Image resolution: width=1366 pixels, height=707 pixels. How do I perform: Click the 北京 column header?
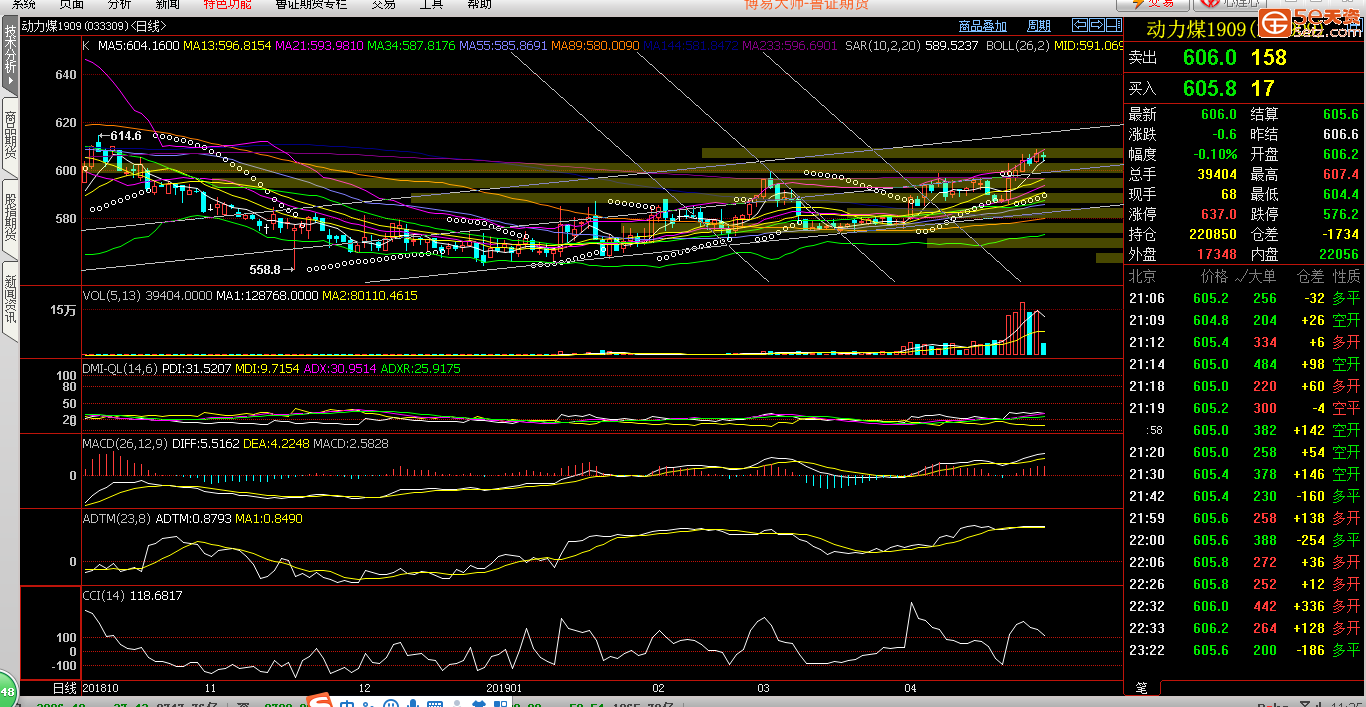pos(1142,276)
